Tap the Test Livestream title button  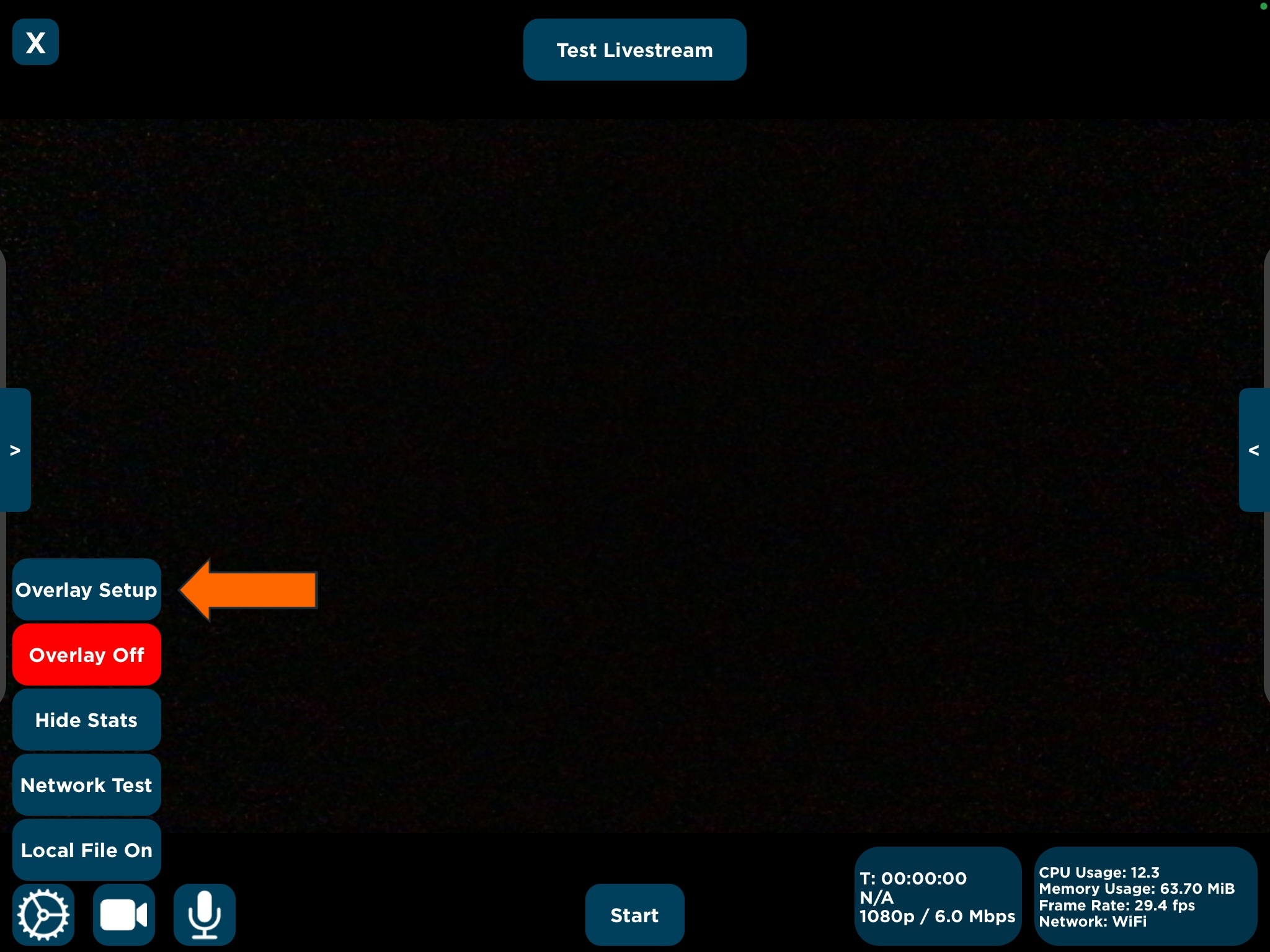click(635, 50)
